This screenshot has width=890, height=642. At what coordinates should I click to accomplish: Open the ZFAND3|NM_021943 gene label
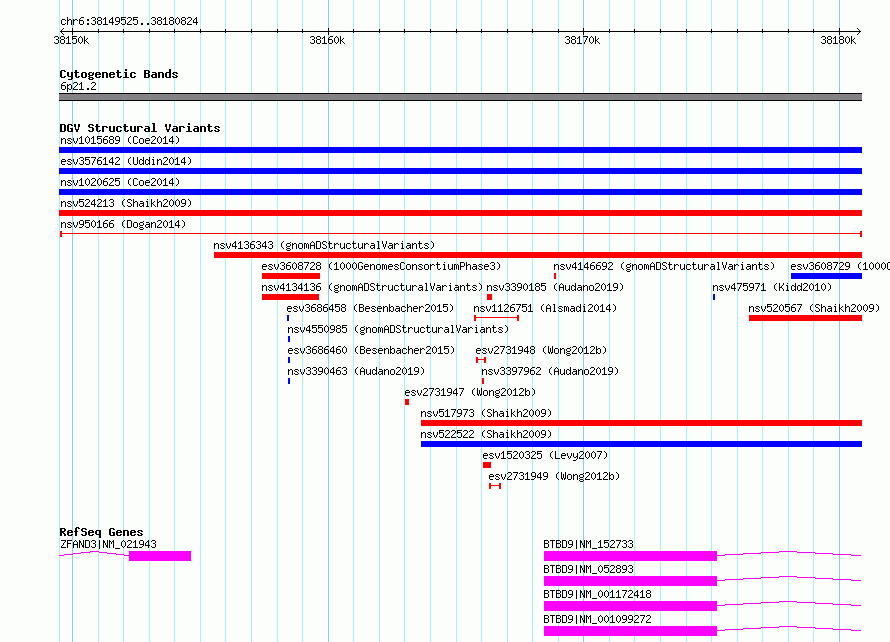click(108, 544)
